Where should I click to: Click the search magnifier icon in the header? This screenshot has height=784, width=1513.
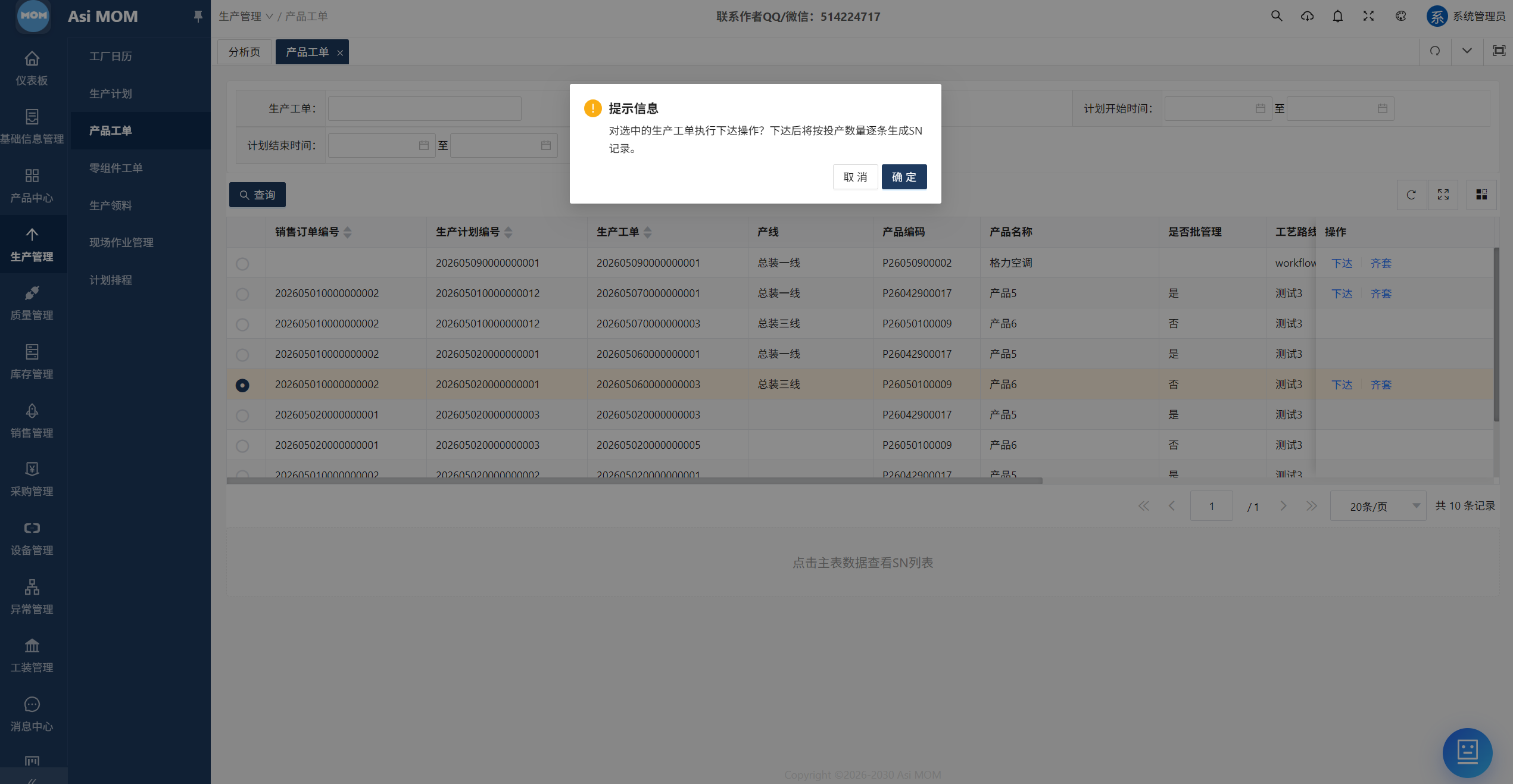tap(1277, 16)
